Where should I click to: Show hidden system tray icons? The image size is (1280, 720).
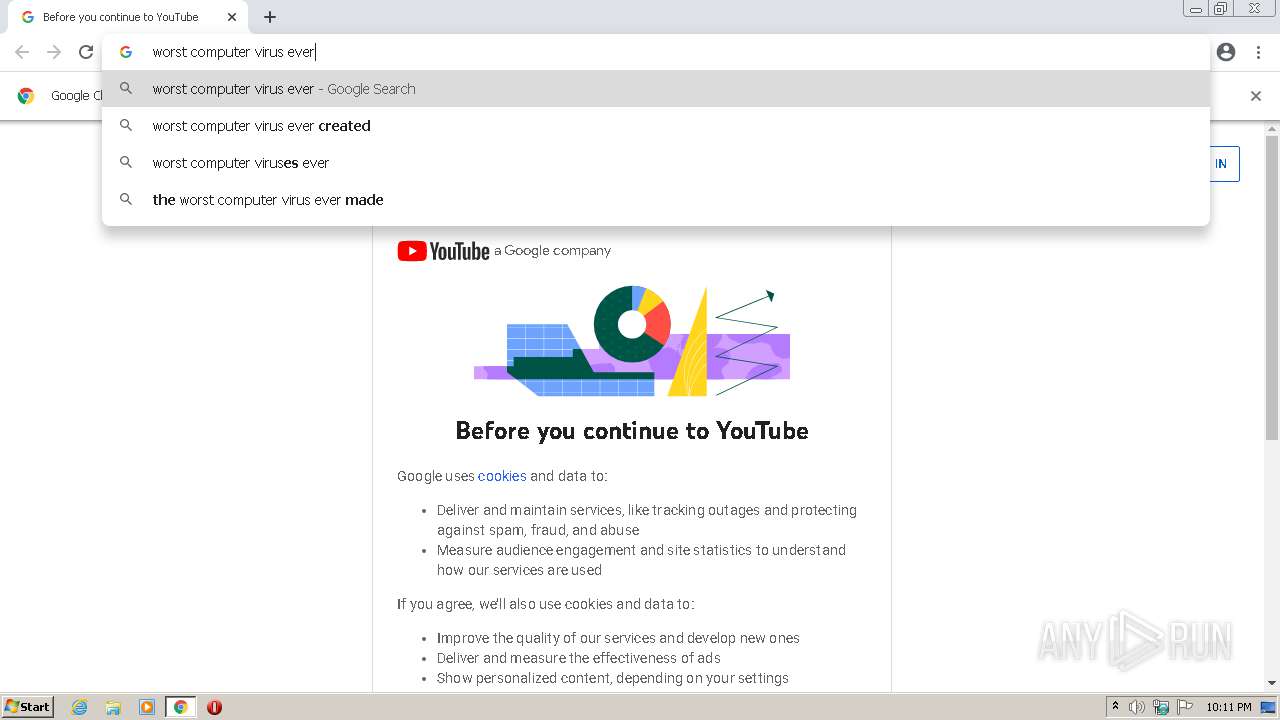(x=1115, y=707)
